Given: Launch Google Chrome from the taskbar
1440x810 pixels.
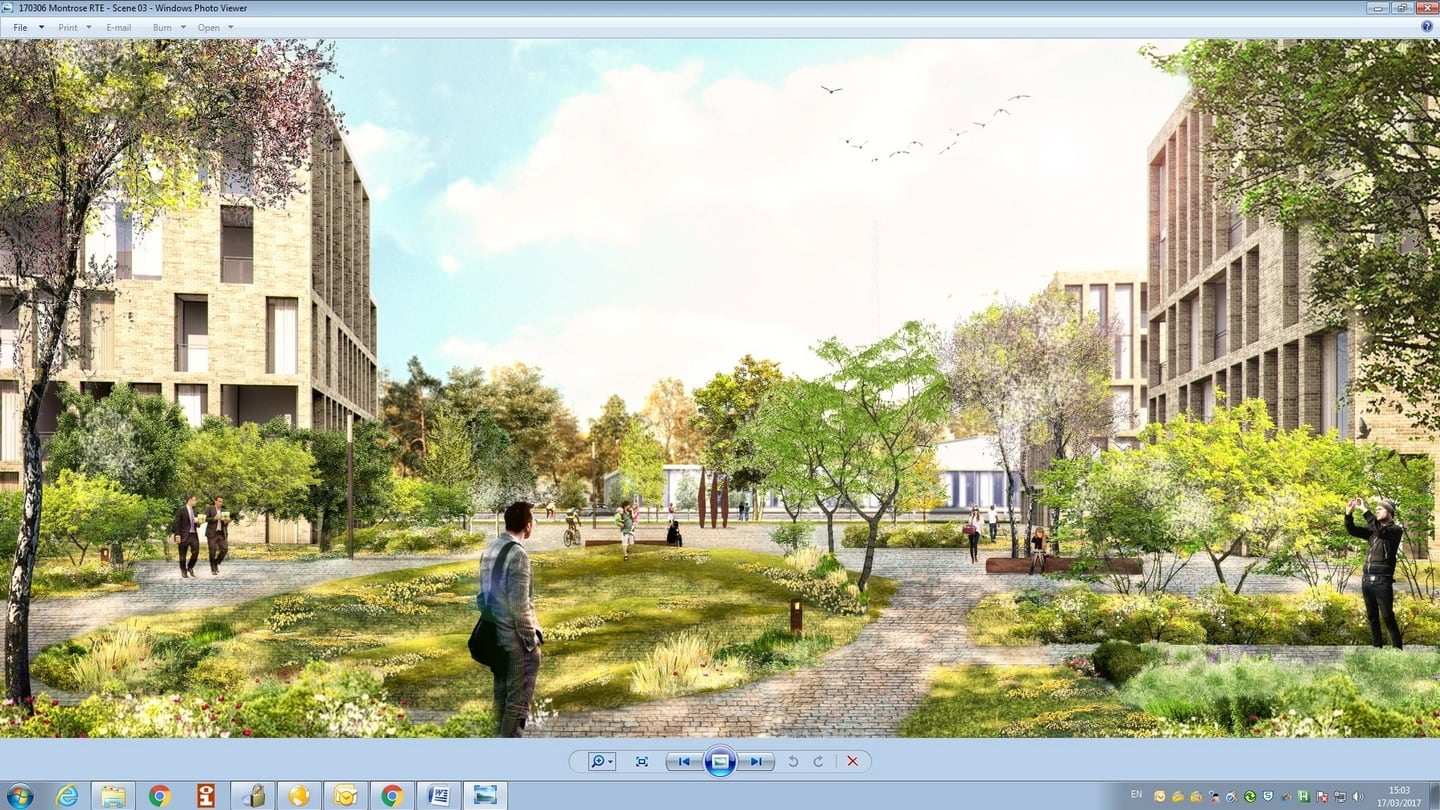Looking at the screenshot, I should tap(391, 796).
